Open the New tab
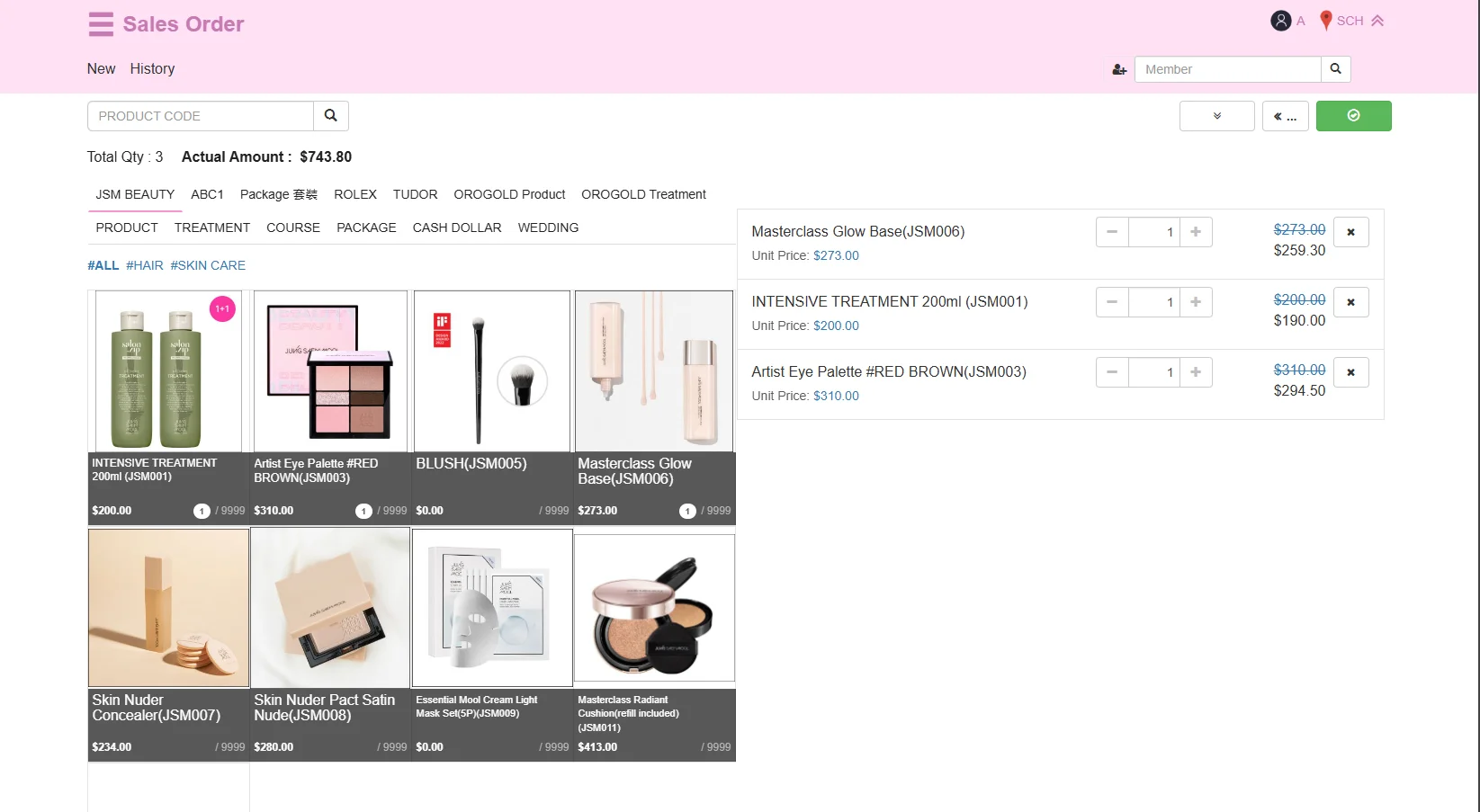Image resolution: width=1480 pixels, height=812 pixels. (x=102, y=69)
